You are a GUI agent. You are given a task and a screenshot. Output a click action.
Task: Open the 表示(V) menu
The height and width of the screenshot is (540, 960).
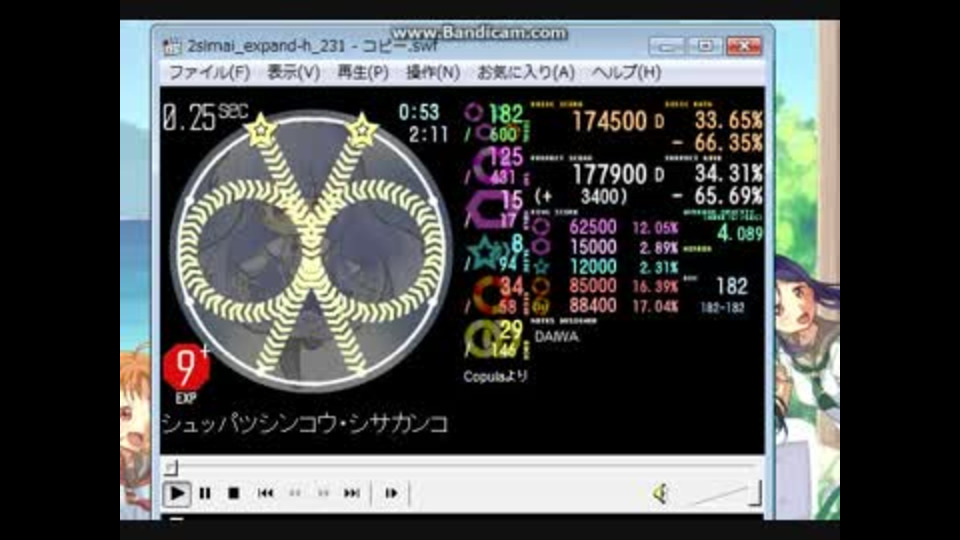point(293,72)
